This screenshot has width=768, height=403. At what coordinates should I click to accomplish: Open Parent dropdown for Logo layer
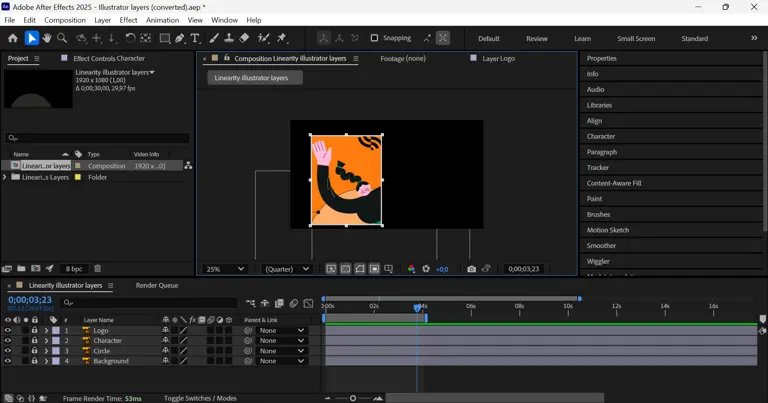[281, 331]
